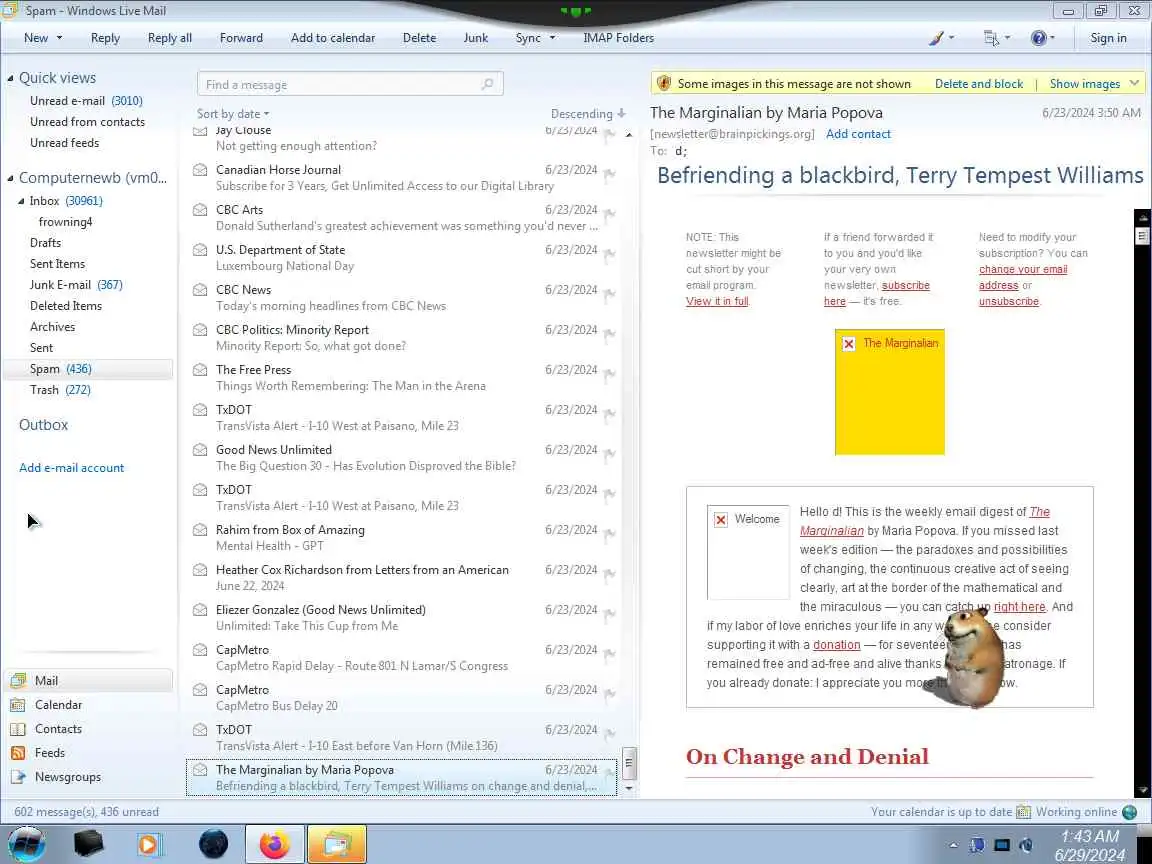Flag the CBC Politics: Minority Report message
The height and width of the screenshot is (864, 1152).
609,334
